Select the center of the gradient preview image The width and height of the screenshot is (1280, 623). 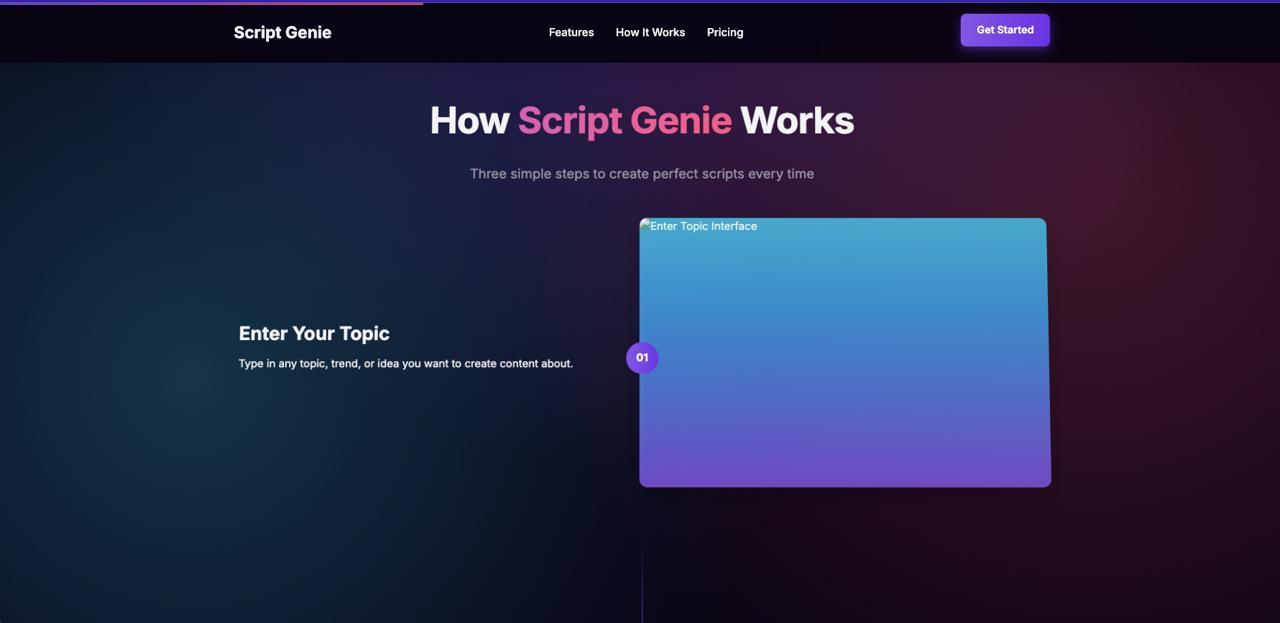coord(845,352)
